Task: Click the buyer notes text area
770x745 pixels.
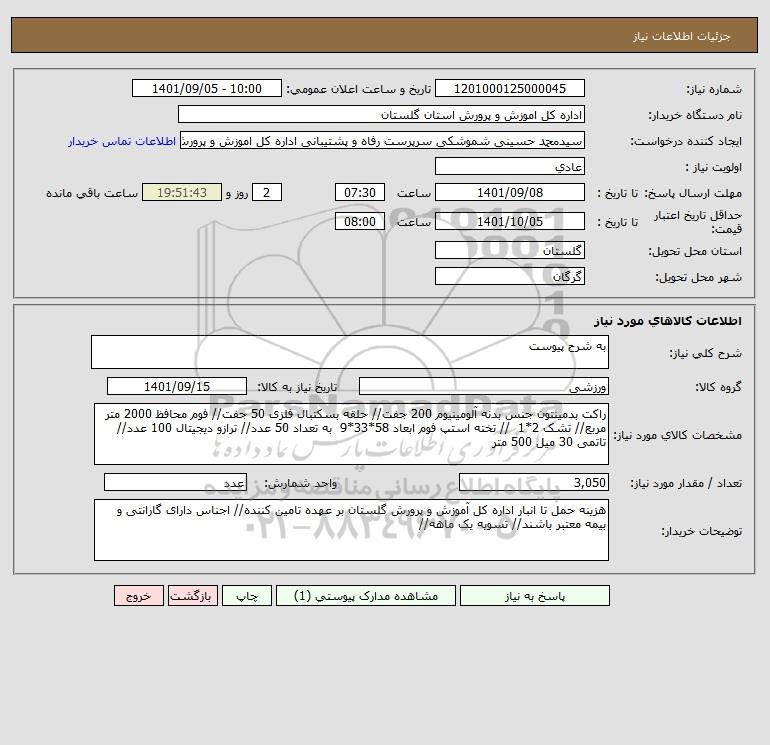Action: click(351, 530)
